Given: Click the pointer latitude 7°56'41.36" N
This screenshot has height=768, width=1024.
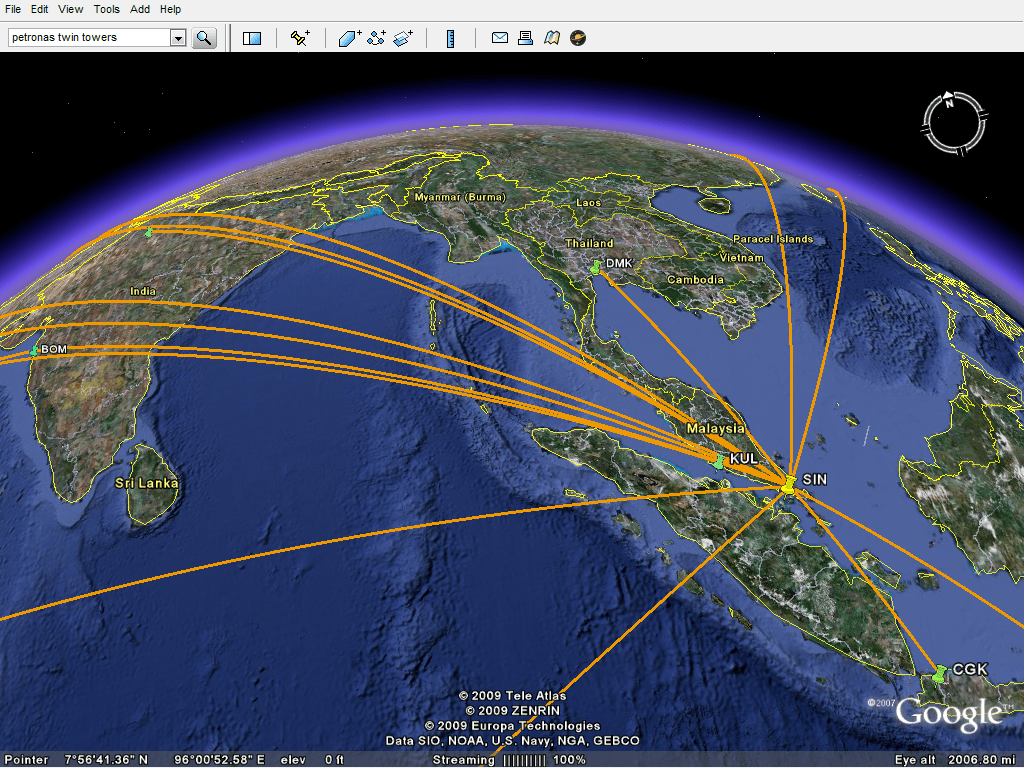Looking at the screenshot, I should [106, 760].
